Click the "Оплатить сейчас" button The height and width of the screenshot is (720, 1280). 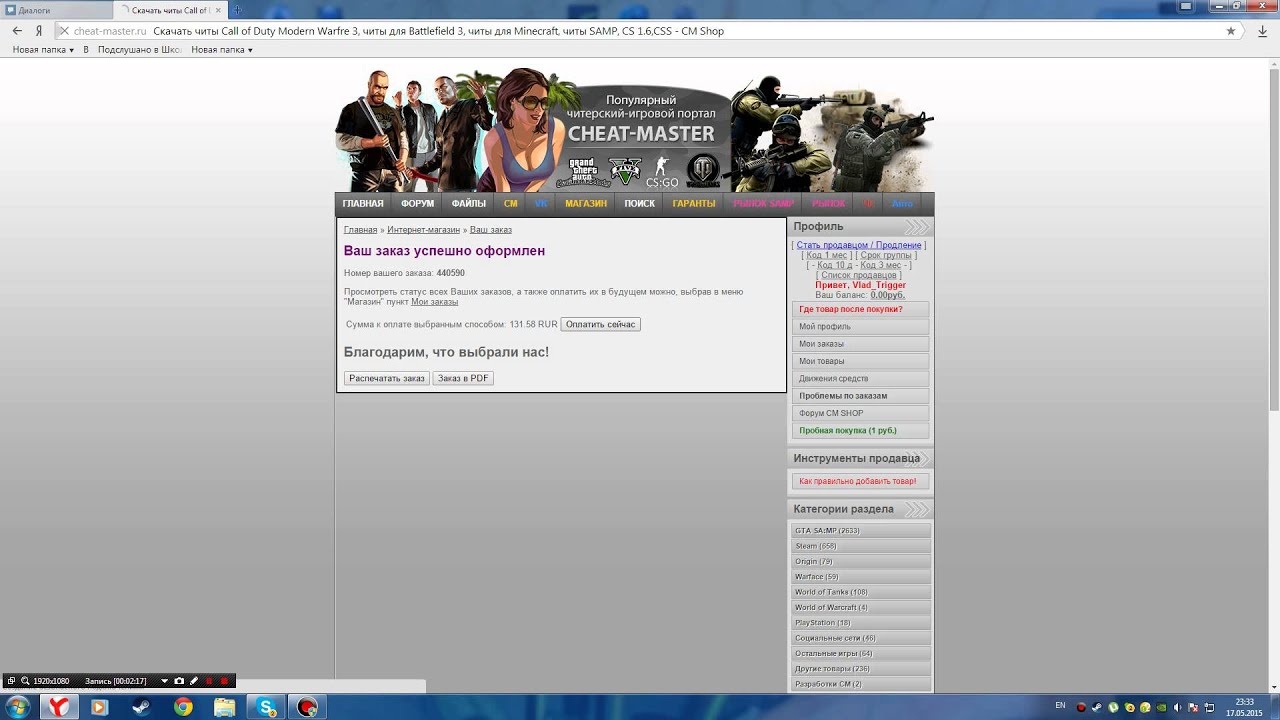600,324
